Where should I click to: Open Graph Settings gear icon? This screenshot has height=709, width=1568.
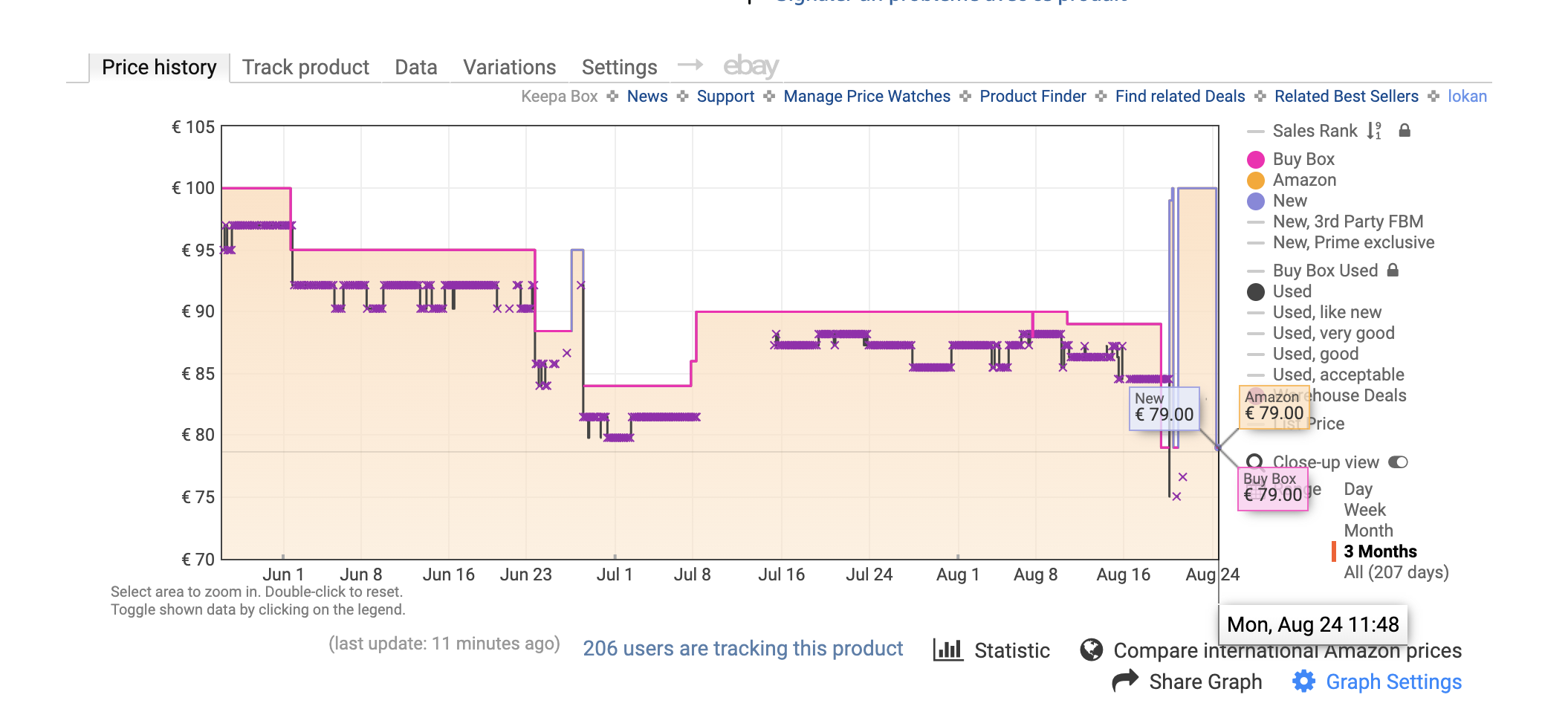(1303, 682)
